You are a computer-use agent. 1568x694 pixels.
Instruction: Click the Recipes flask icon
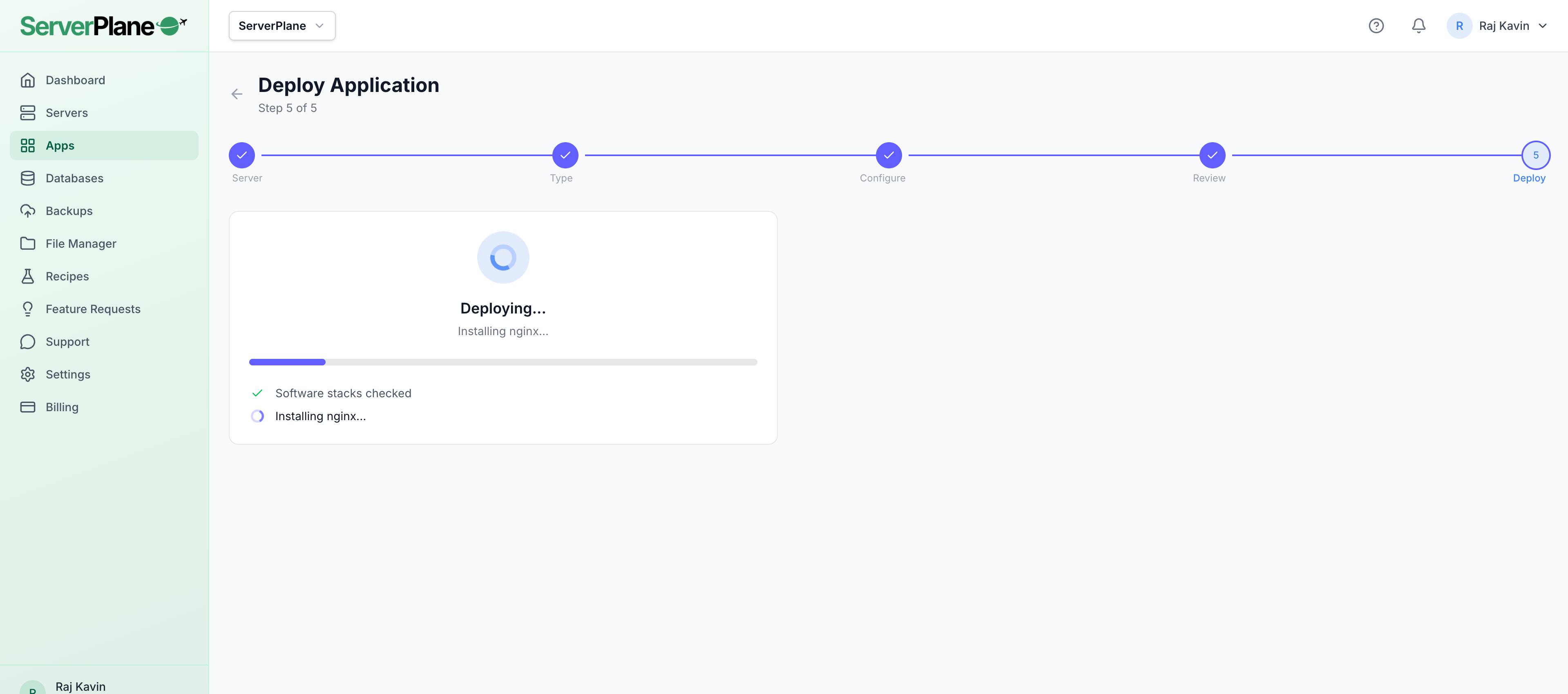(x=27, y=276)
